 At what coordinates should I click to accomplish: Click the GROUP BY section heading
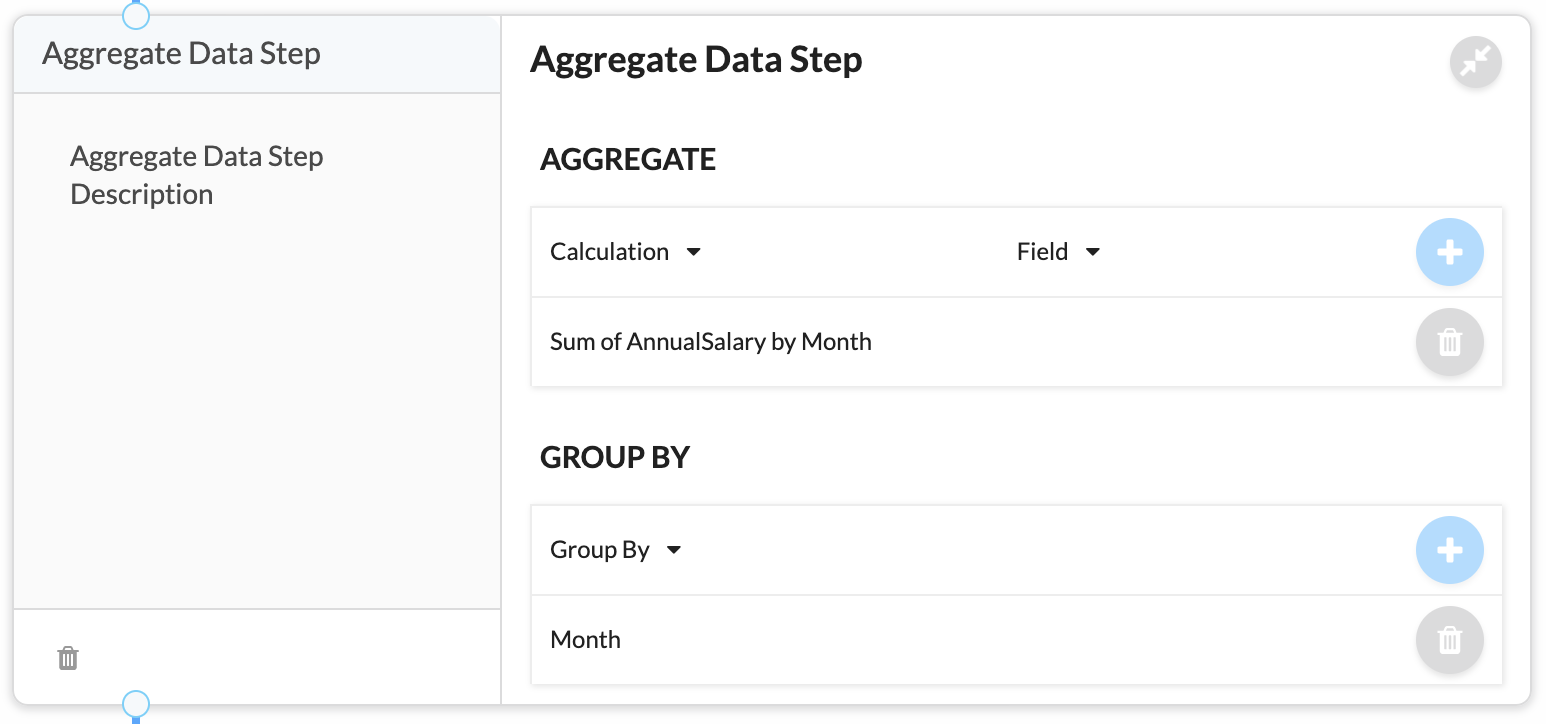pos(615,457)
